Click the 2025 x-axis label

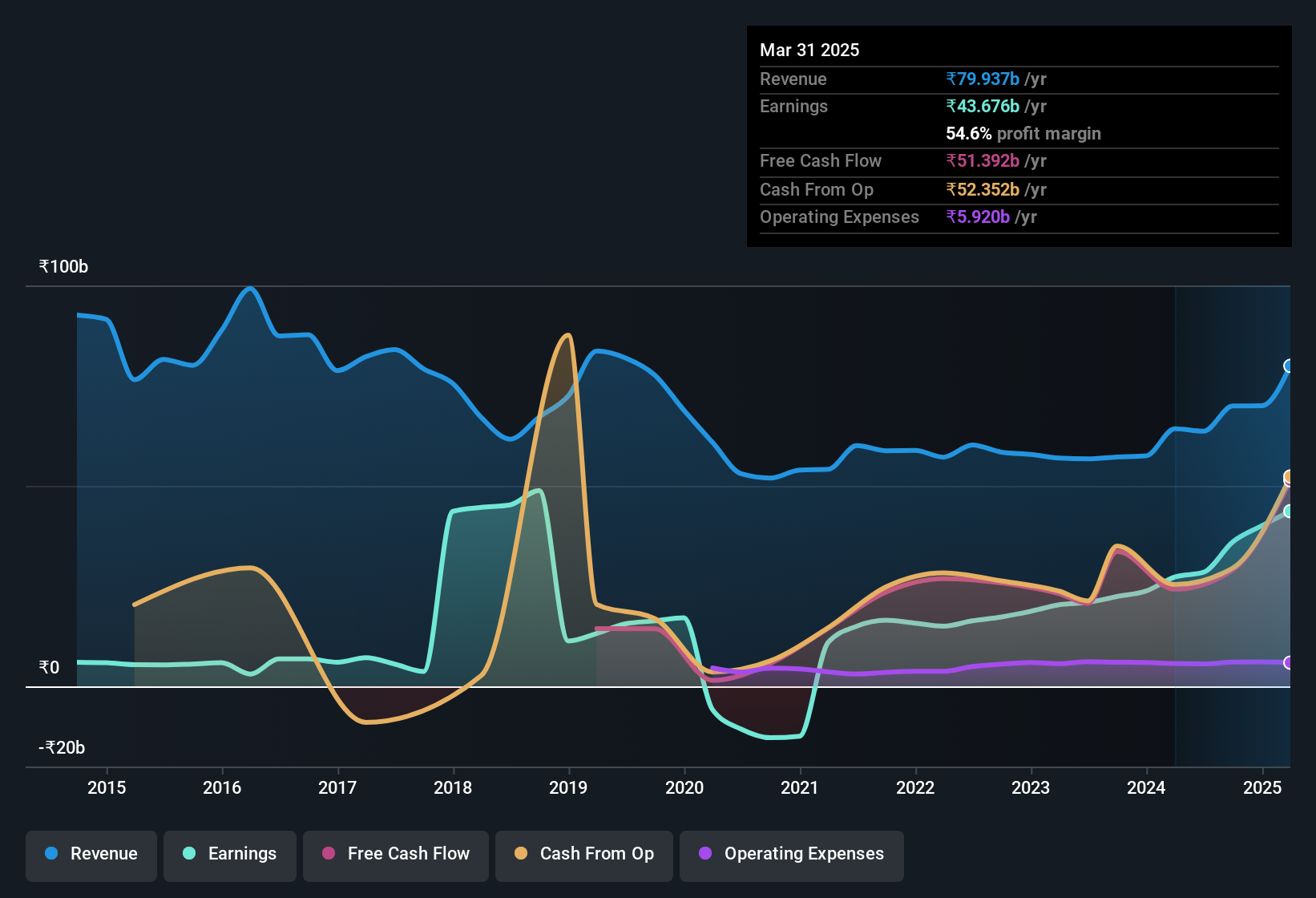[1262, 787]
